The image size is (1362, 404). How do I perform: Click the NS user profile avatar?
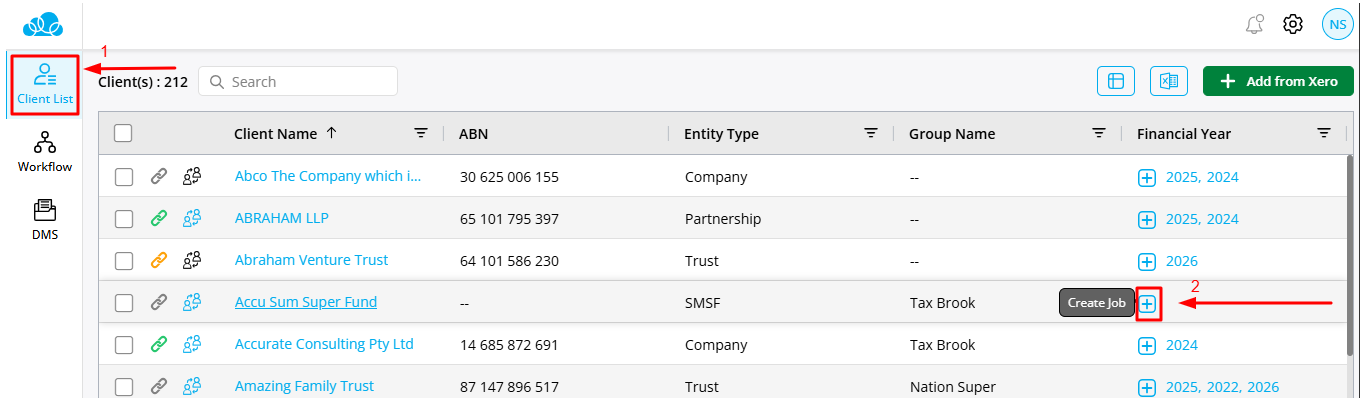point(1337,24)
